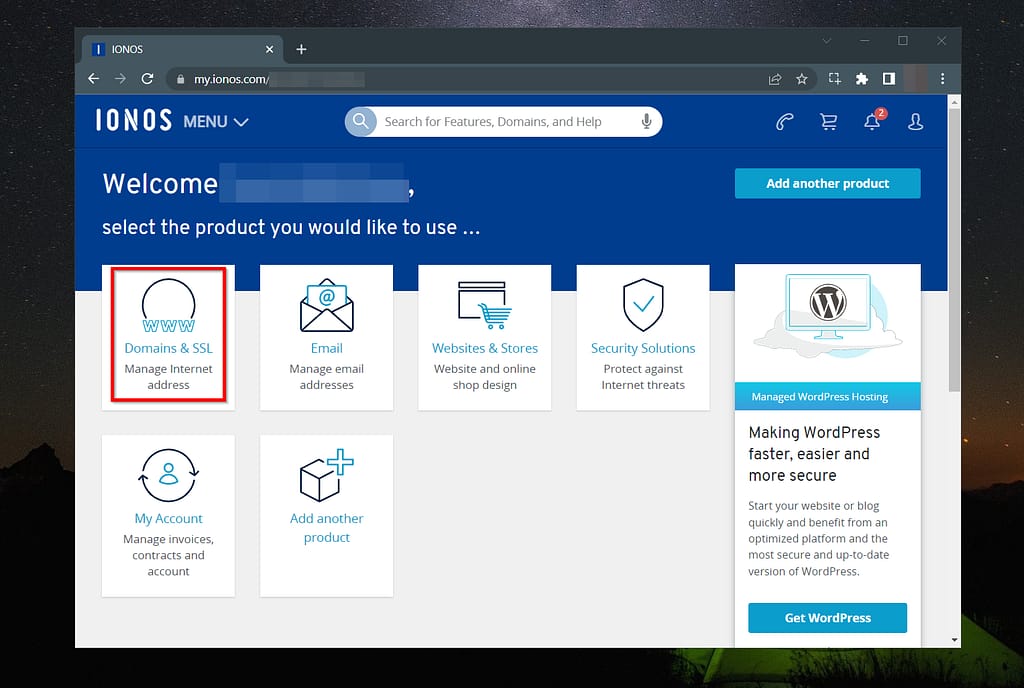Toggle browser side panel icon
This screenshot has height=688, width=1024.
click(x=889, y=79)
